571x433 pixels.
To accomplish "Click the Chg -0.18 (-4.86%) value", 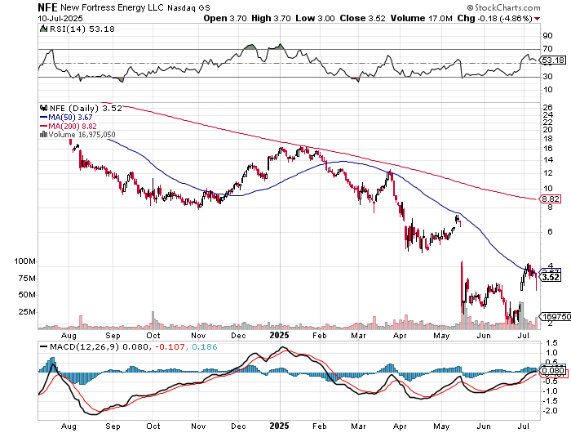I will 495,18.
